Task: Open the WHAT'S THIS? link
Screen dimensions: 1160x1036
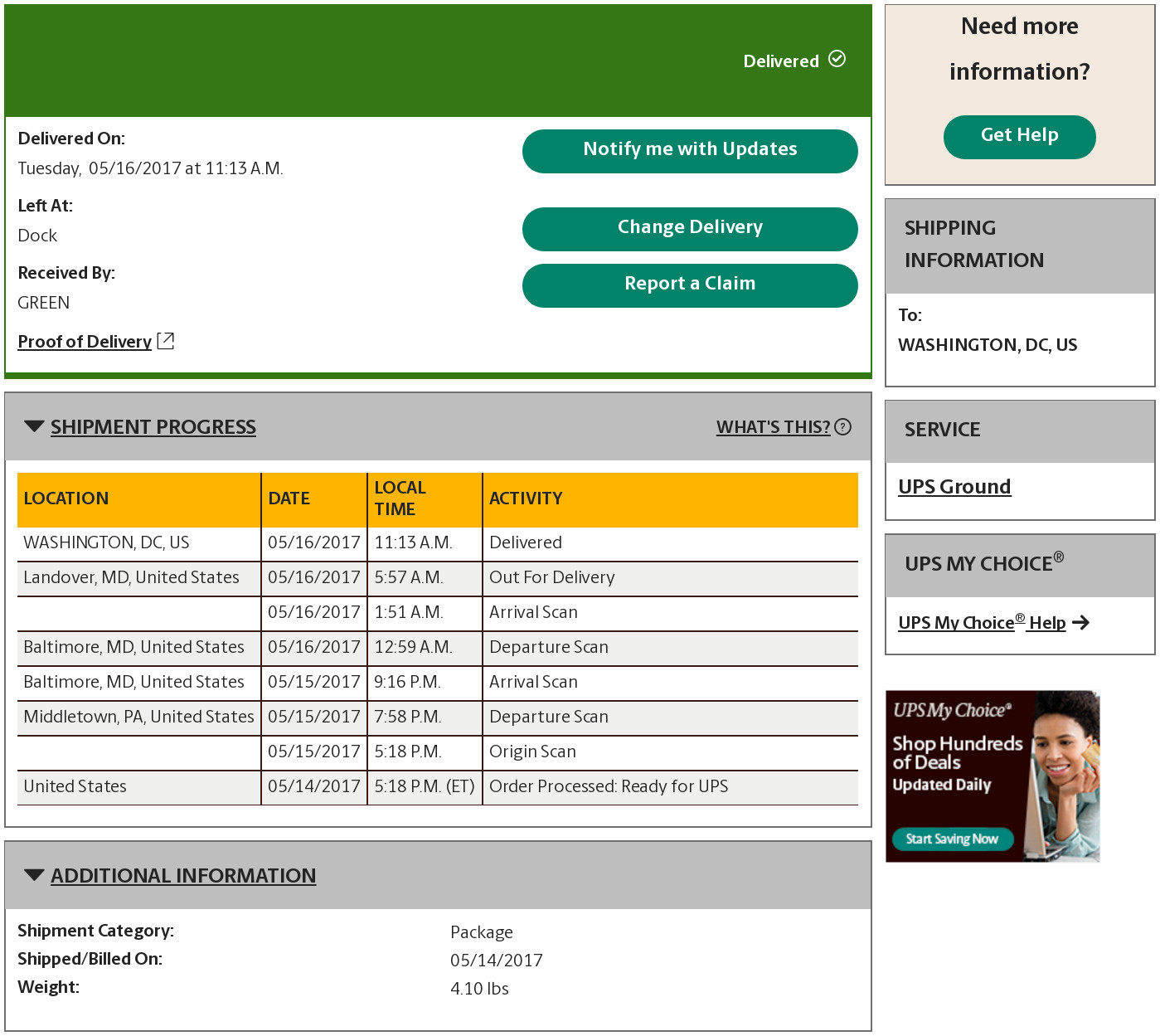Action: [x=773, y=427]
